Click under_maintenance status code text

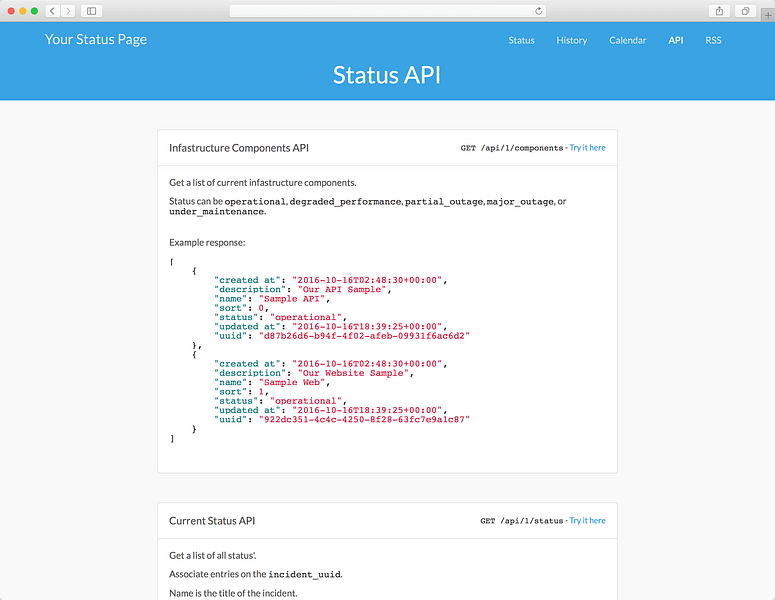(216, 212)
